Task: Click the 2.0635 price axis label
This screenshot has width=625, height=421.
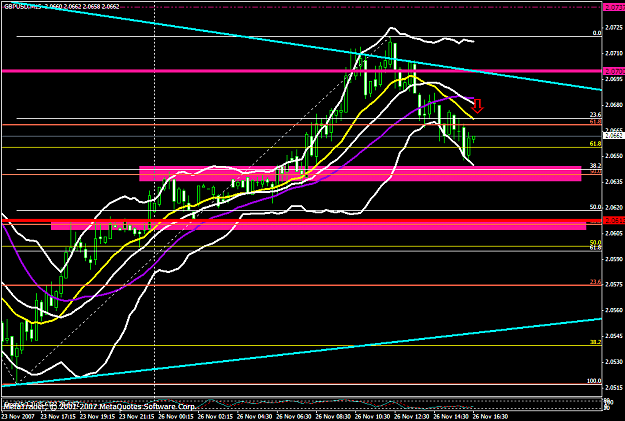Action: (614, 181)
